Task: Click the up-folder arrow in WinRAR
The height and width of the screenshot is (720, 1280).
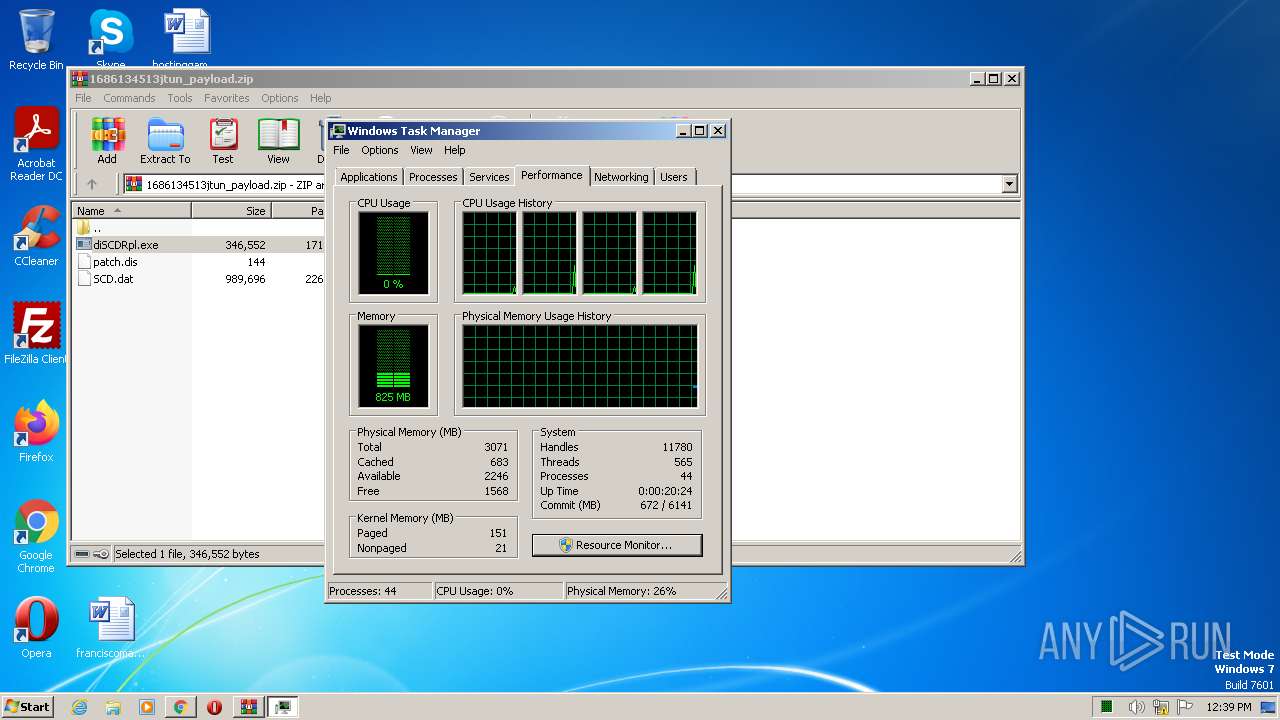Action: (92, 184)
